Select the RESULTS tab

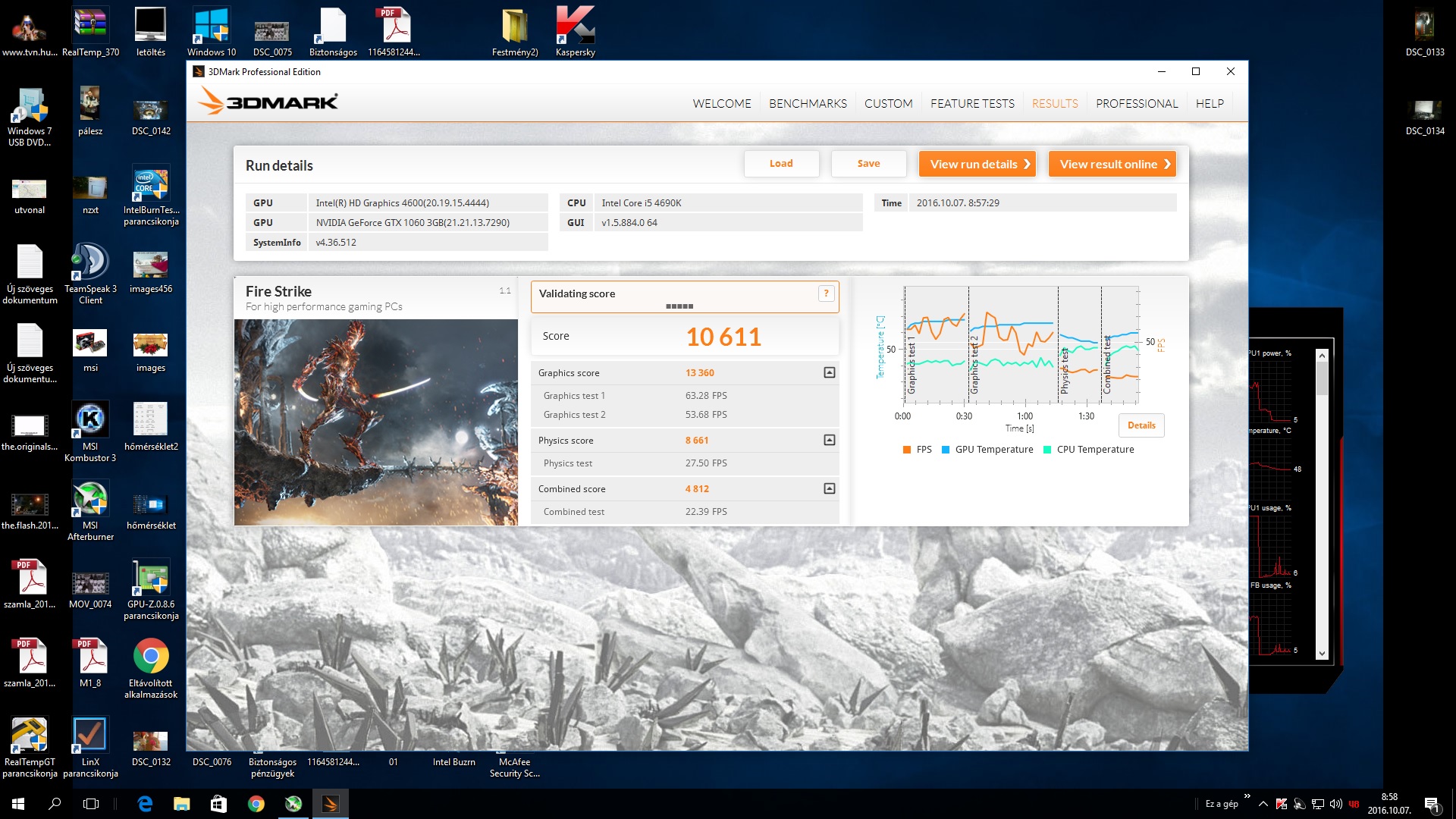[x=1055, y=103]
